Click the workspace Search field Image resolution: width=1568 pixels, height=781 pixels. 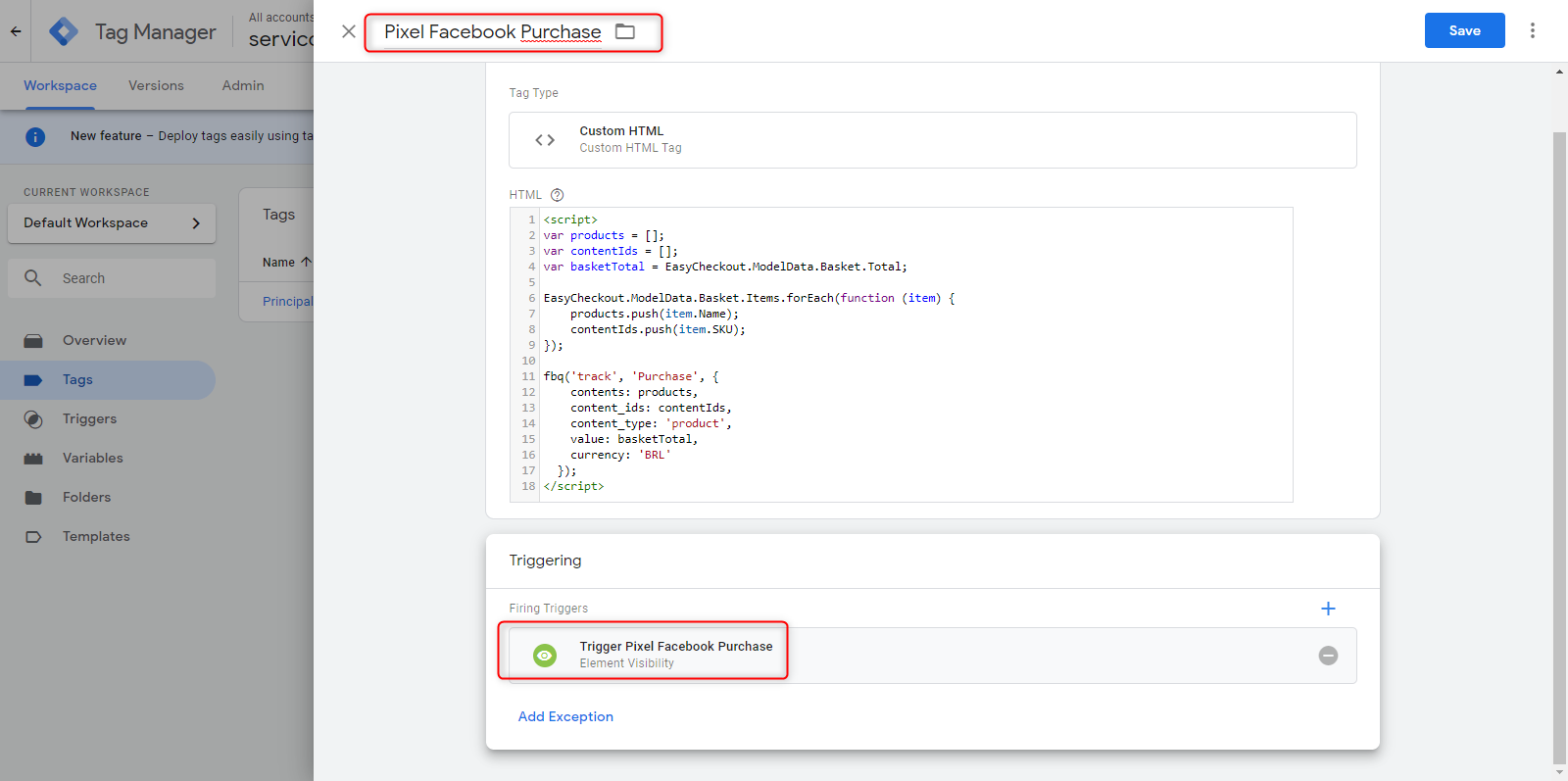coord(112,278)
